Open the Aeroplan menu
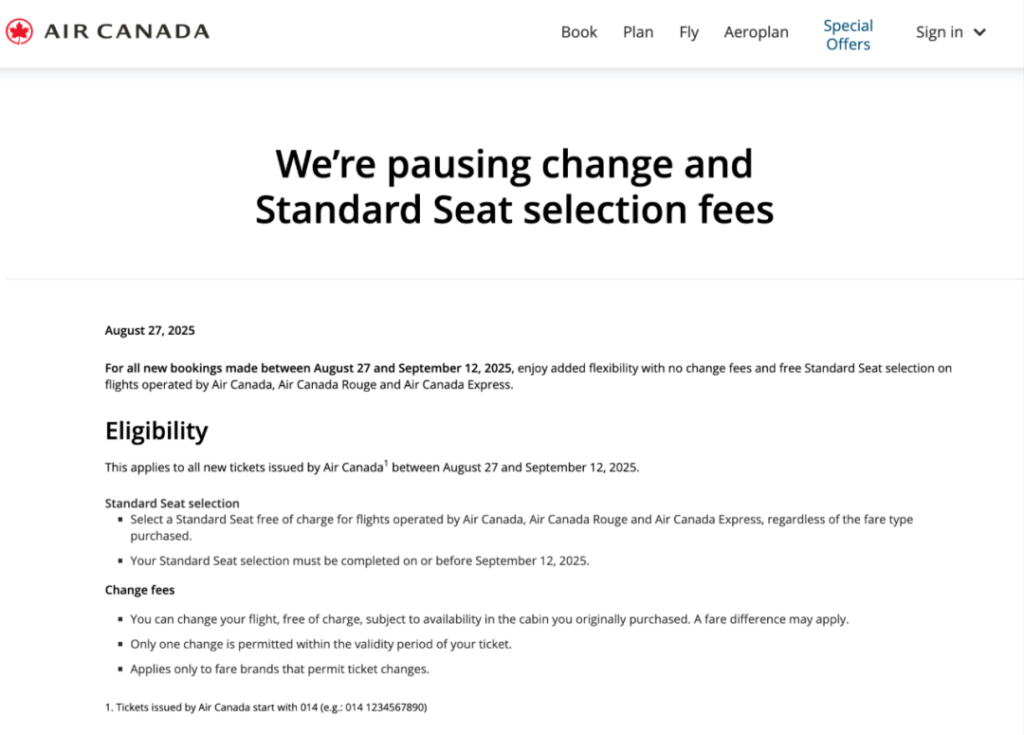Viewport: 1024px width, 735px height. [x=756, y=33]
